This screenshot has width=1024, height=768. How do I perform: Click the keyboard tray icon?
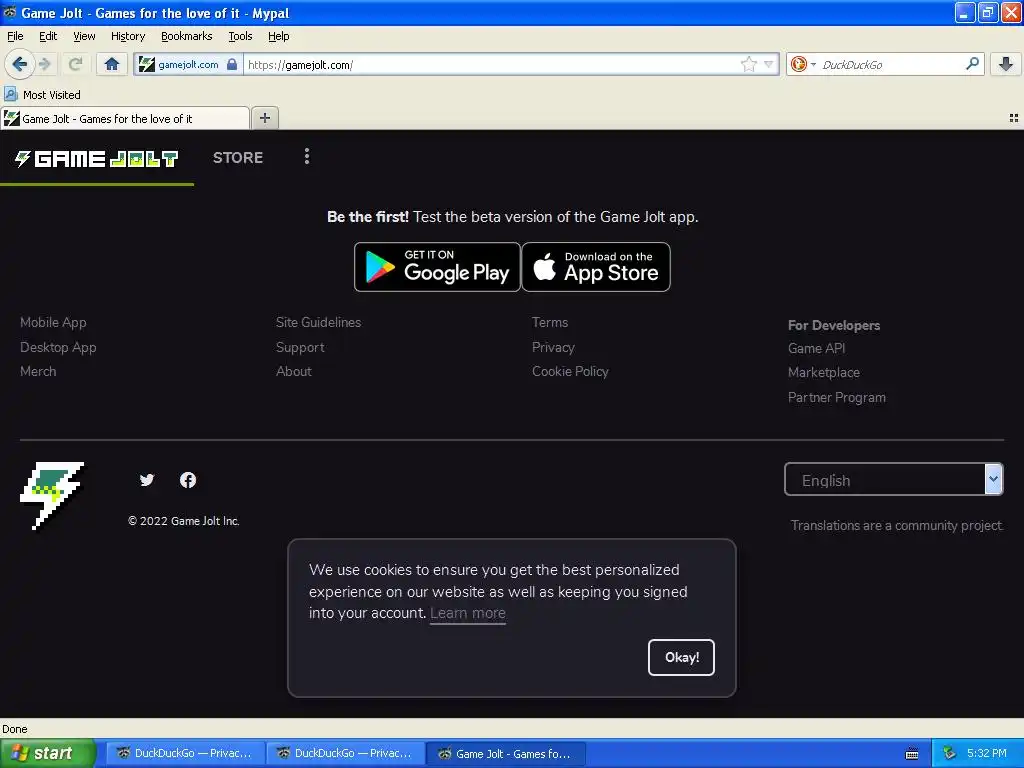pos(912,754)
